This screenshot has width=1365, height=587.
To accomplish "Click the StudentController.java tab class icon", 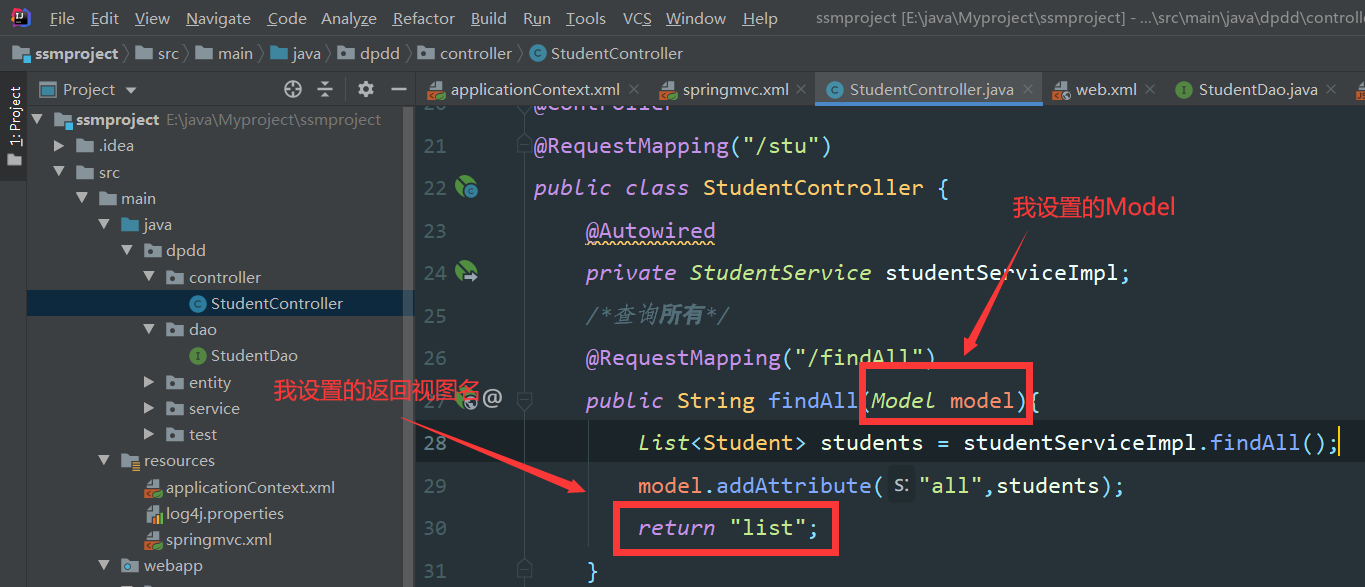I will pos(835,89).
